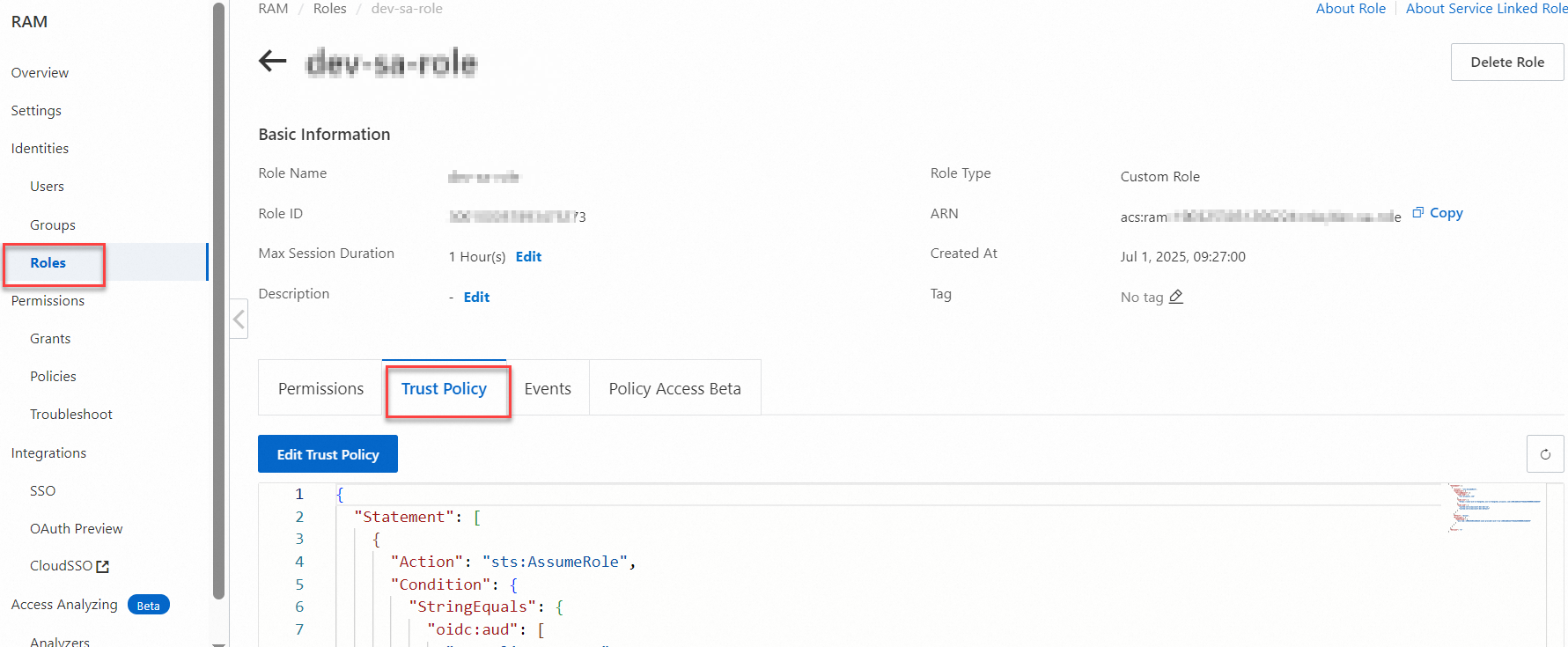
Task: Open the About Service Linked Role link
Action: [1486, 9]
